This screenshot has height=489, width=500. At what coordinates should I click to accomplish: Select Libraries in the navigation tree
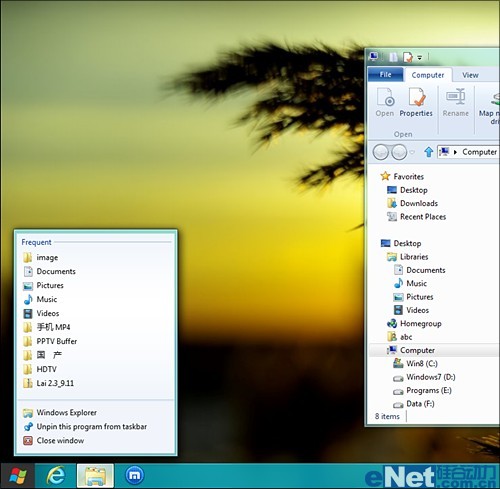(407, 257)
